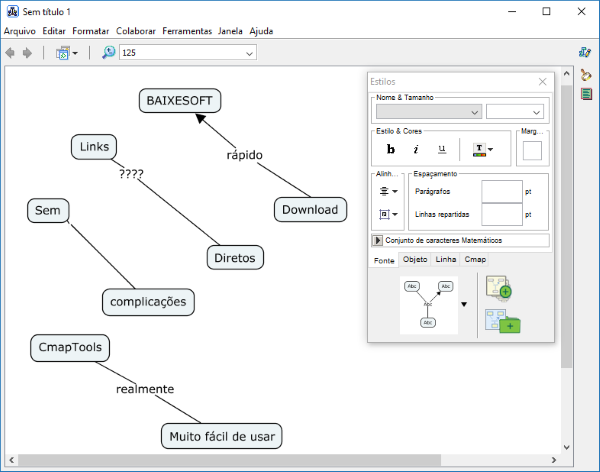Viewport: 600px width, 472px height.
Task: Click the right sidebar brush-and-palette icon
Action: (x=585, y=75)
